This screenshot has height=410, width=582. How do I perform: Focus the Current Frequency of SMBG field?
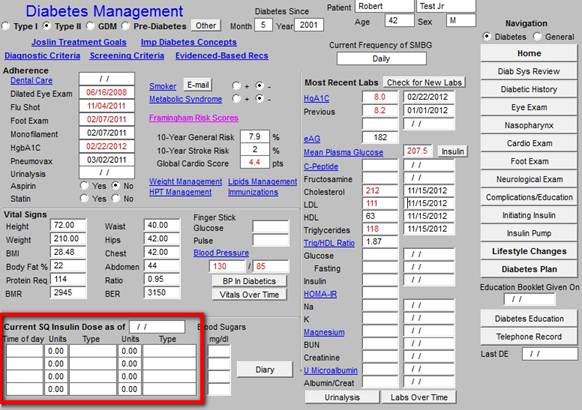[x=381, y=59]
